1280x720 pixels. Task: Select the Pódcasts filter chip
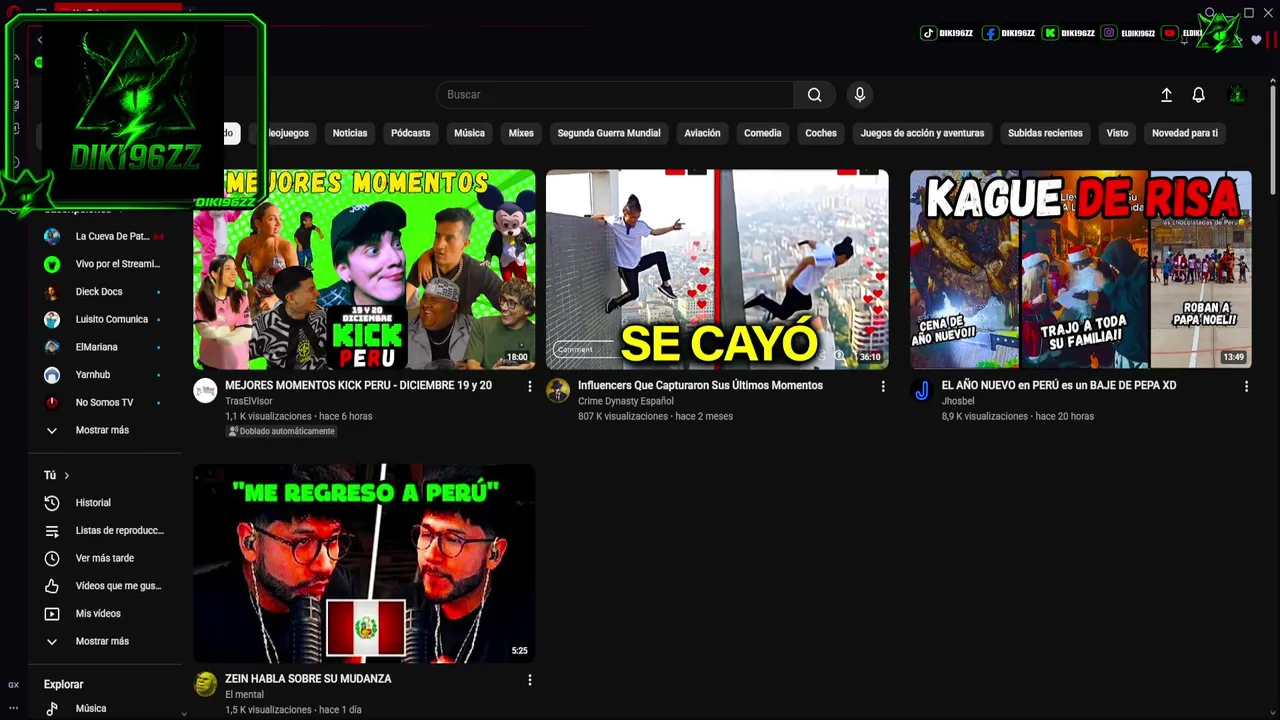pyautogui.click(x=410, y=133)
